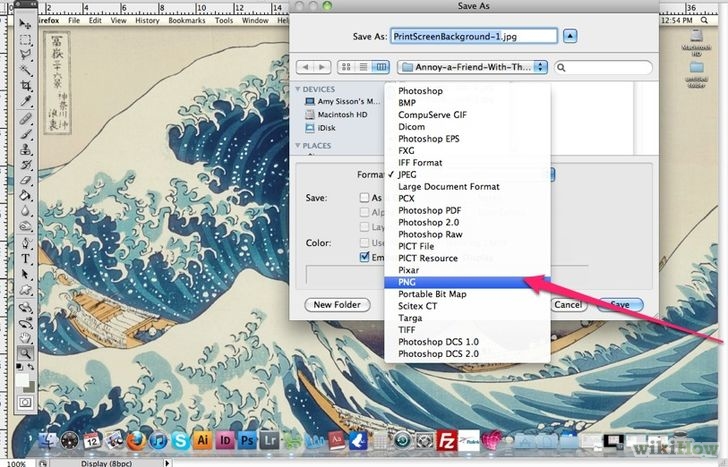
Task: Select Photoshop PDF format
Action: (x=467, y=210)
